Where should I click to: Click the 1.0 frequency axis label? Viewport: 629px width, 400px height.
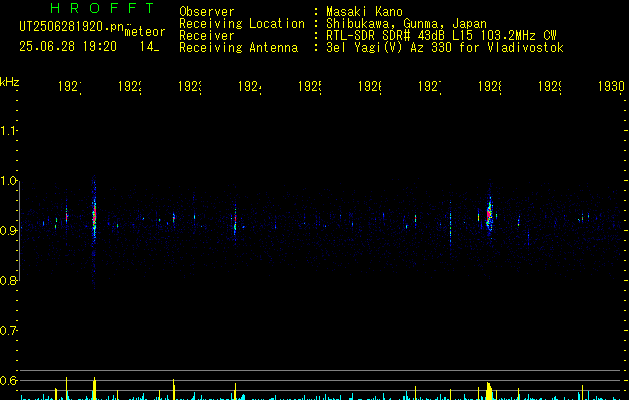8,181
